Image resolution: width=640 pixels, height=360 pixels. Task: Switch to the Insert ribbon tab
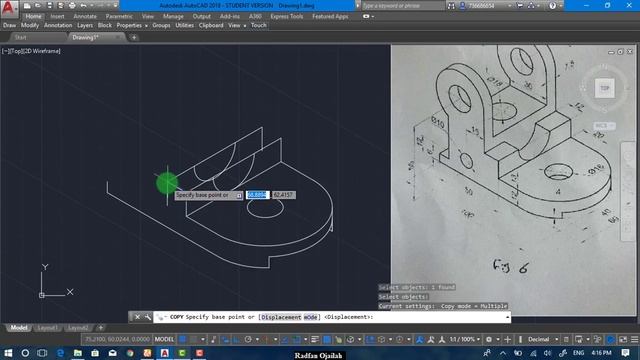(57, 16)
